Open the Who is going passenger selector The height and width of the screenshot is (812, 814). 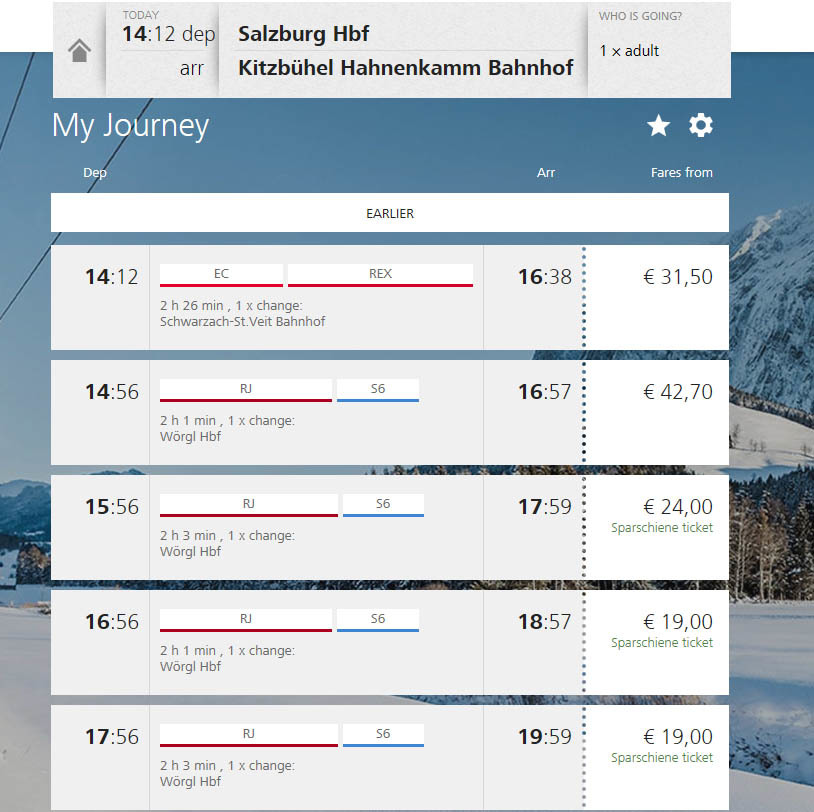[x=658, y=49]
